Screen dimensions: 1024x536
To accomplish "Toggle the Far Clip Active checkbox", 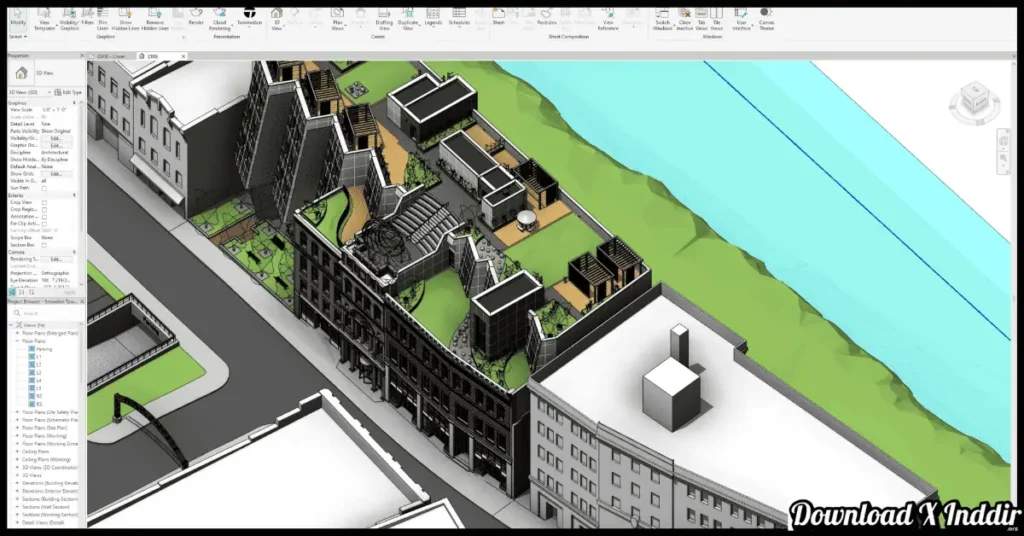I will 44,224.
